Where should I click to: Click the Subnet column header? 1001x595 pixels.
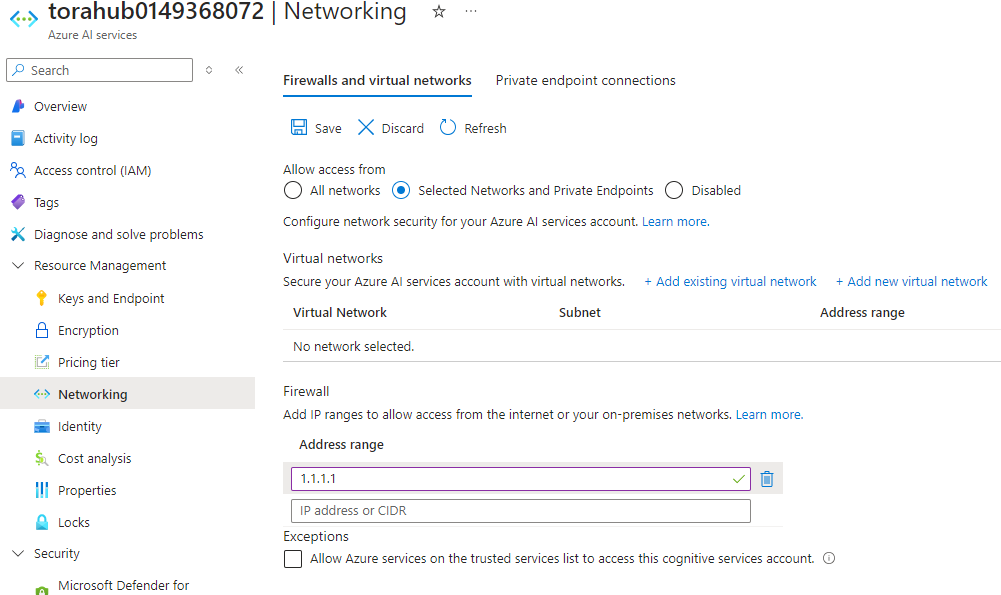[x=580, y=312]
